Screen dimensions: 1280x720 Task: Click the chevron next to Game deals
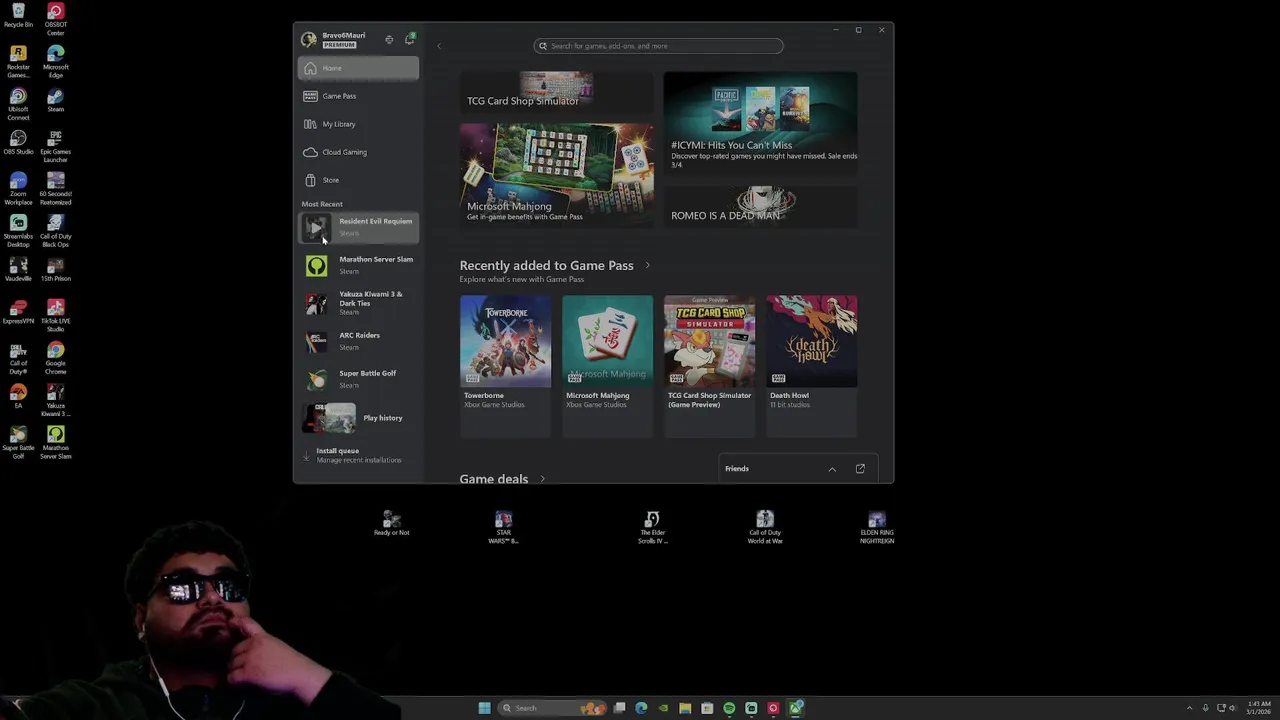(542, 479)
